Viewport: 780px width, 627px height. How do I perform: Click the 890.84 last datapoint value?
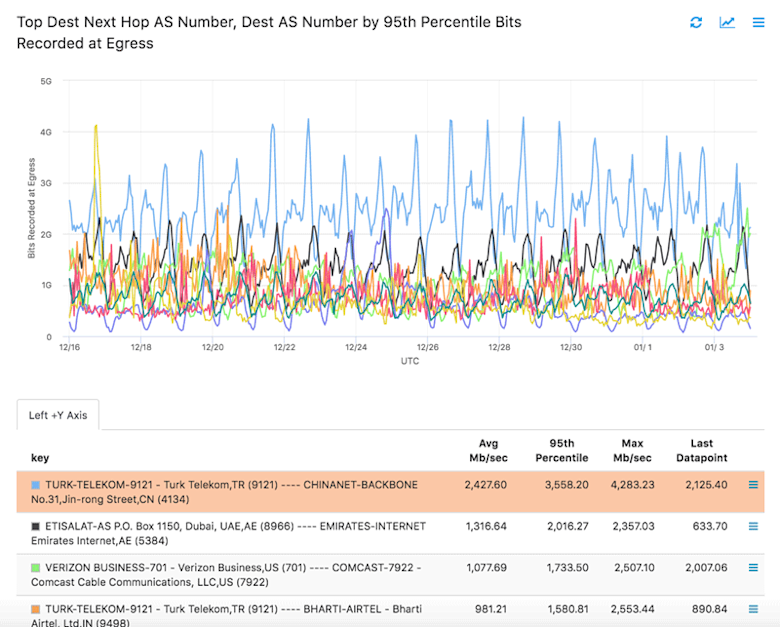(709, 609)
